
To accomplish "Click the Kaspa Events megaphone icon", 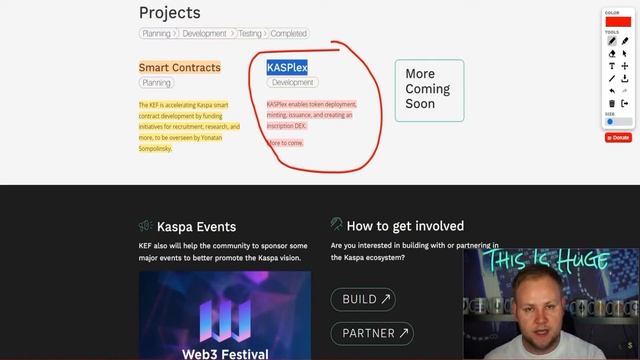I will (146, 226).
